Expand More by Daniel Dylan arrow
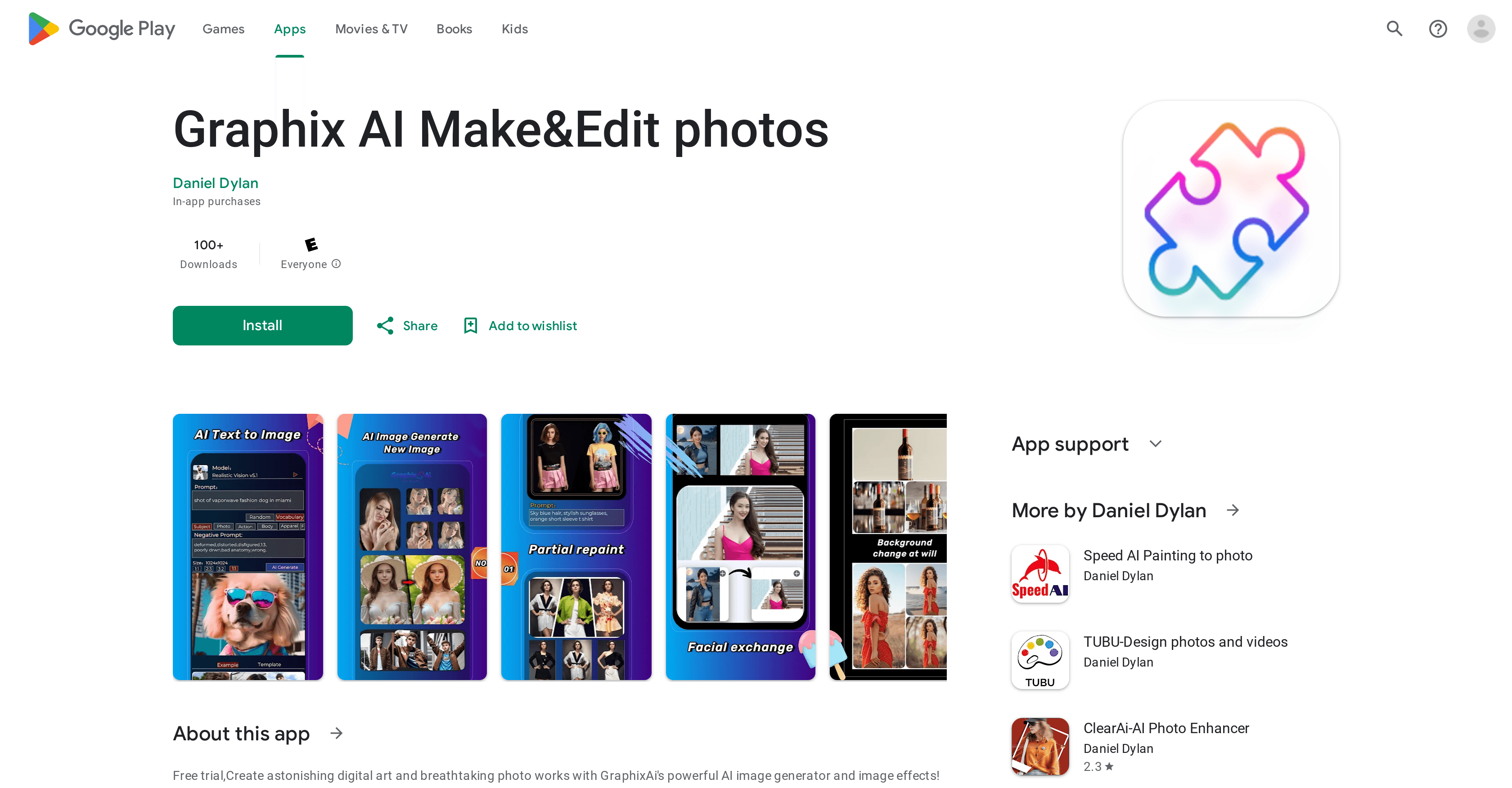Screen dimensions: 1512x788 pyautogui.click(x=1233, y=510)
